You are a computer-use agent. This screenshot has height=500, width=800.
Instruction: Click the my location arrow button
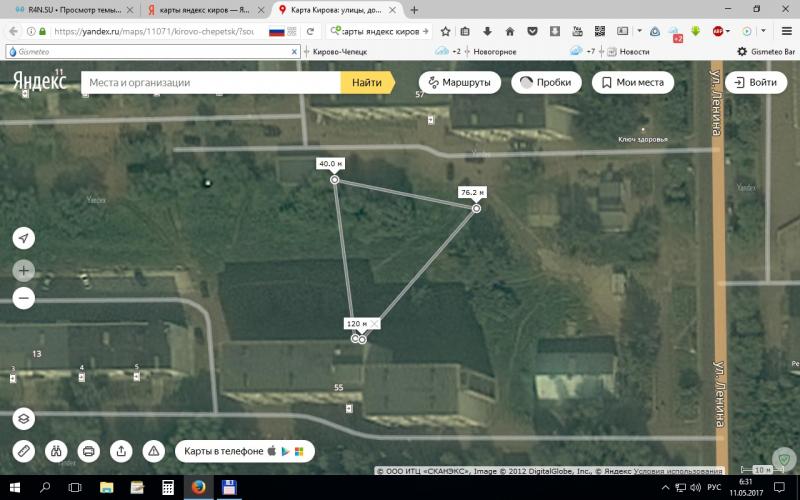click(x=24, y=238)
